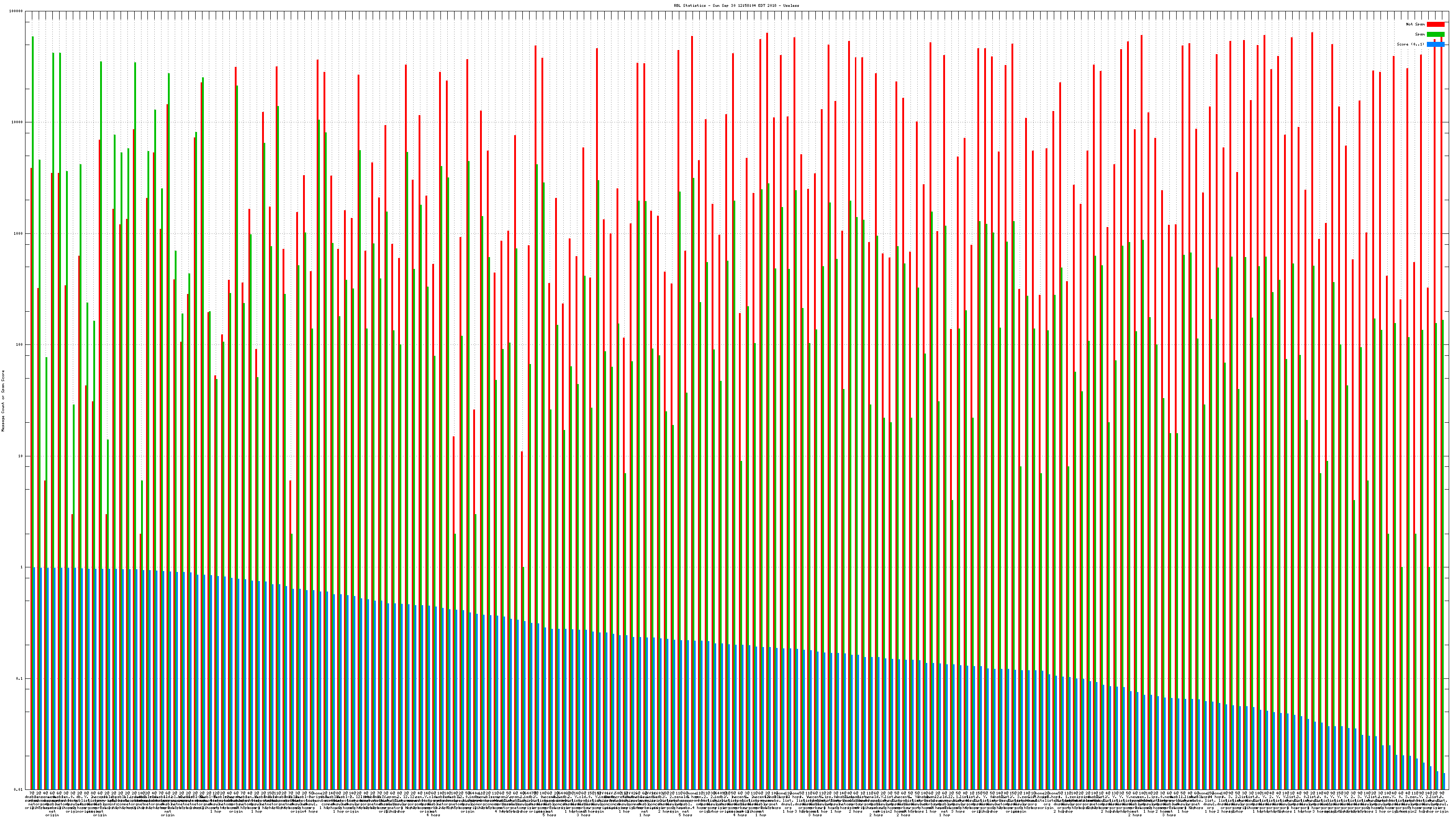Click the 100000 y-axis tick label
This screenshot has width=1456, height=819.
coord(16,11)
